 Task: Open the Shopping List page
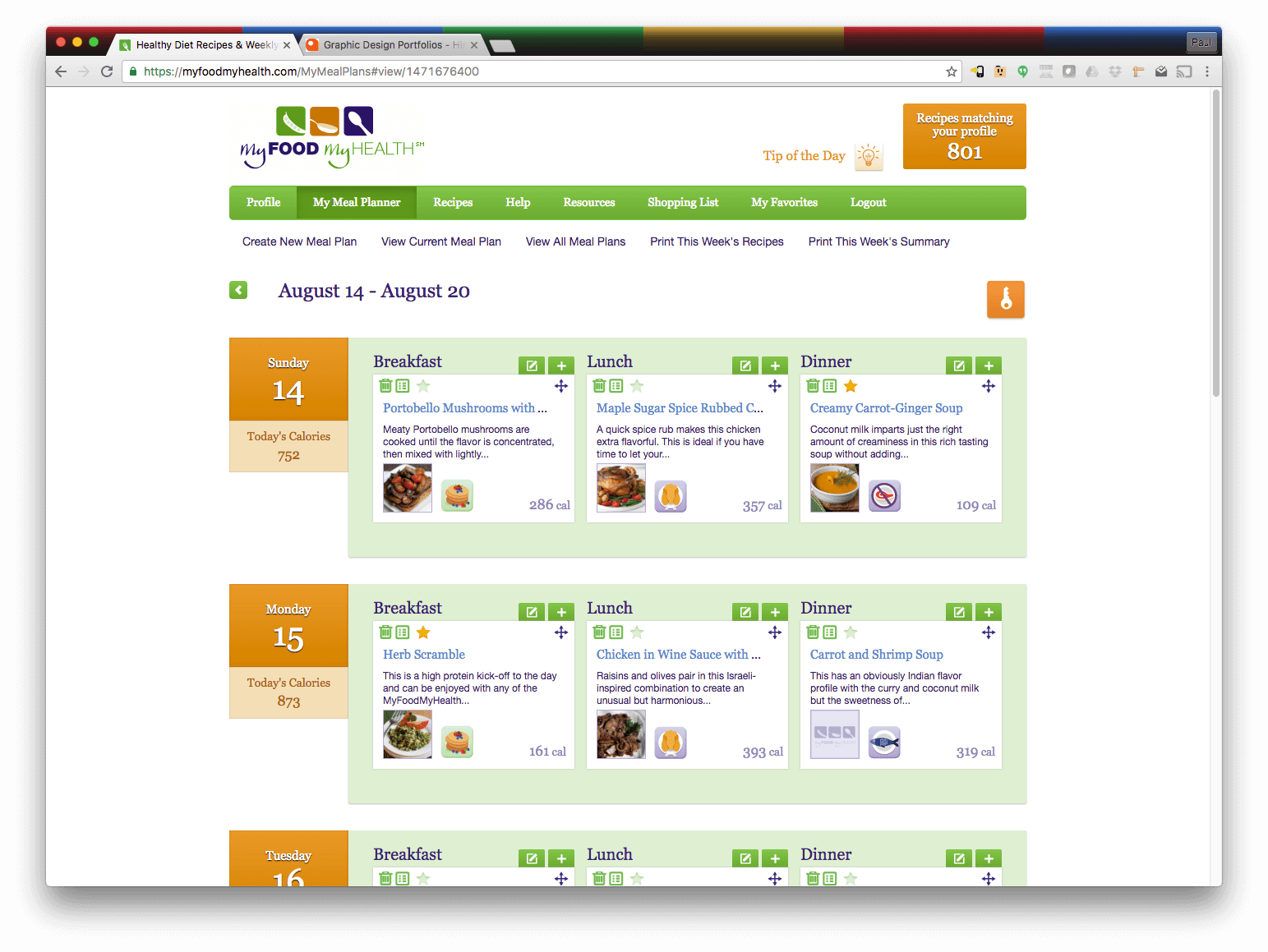(683, 202)
